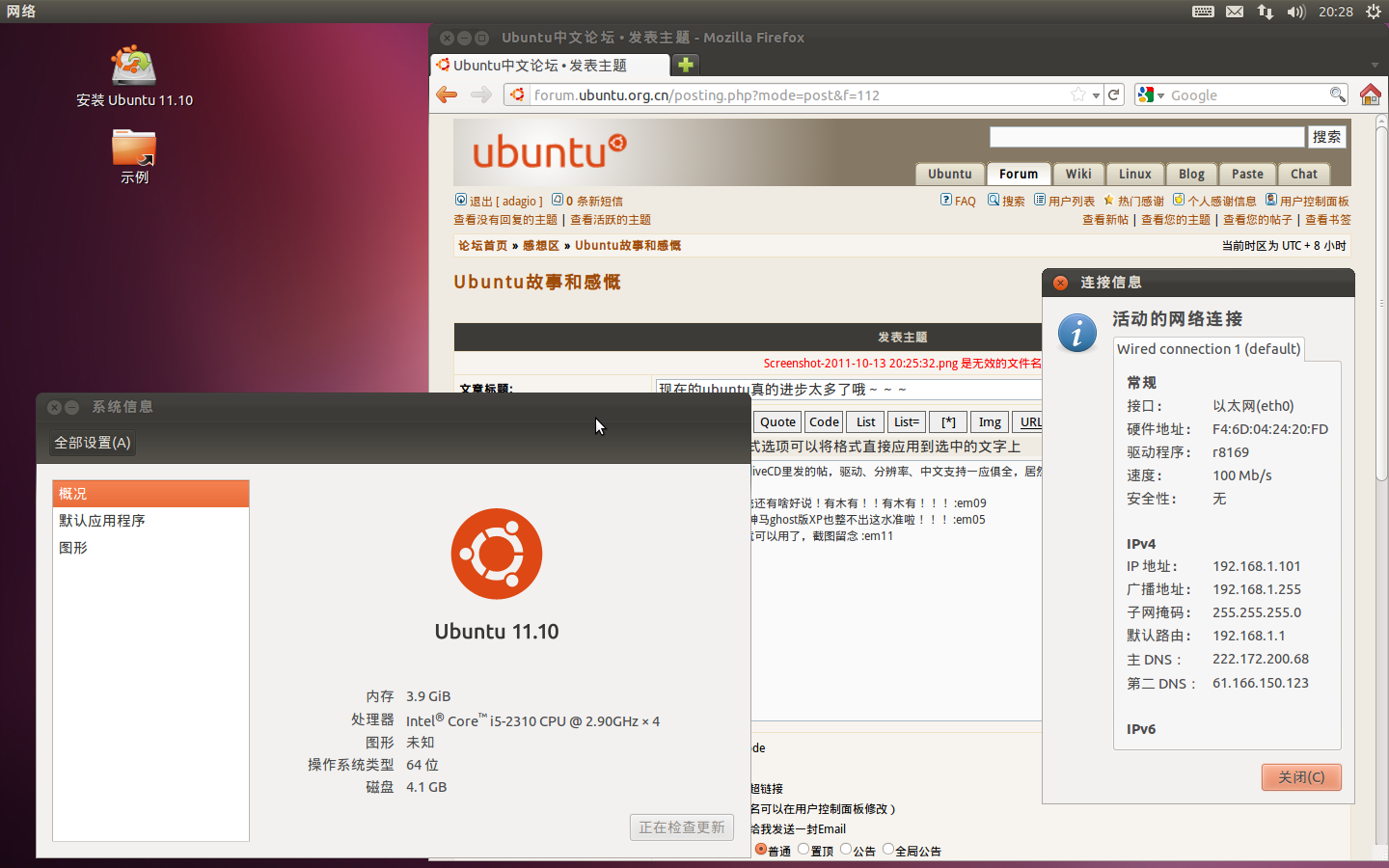1389x868 pixels.
Task: Select 概况 in System Info sidebar
Action: (151, 494)
